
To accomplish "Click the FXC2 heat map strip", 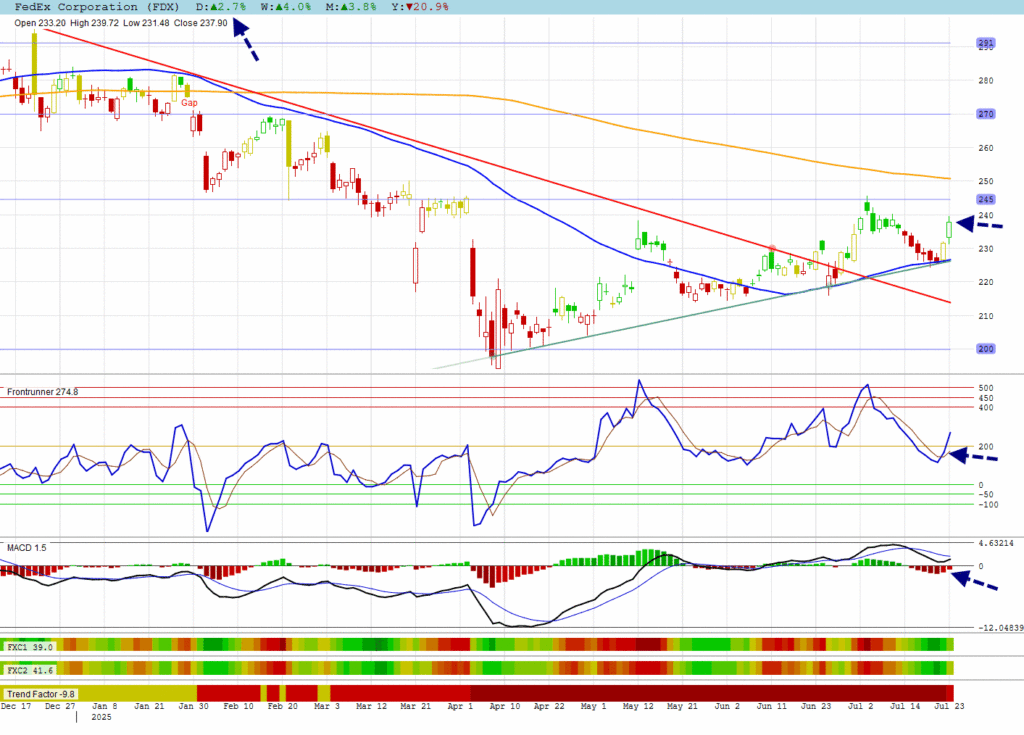I will click(x=477, y=668).
